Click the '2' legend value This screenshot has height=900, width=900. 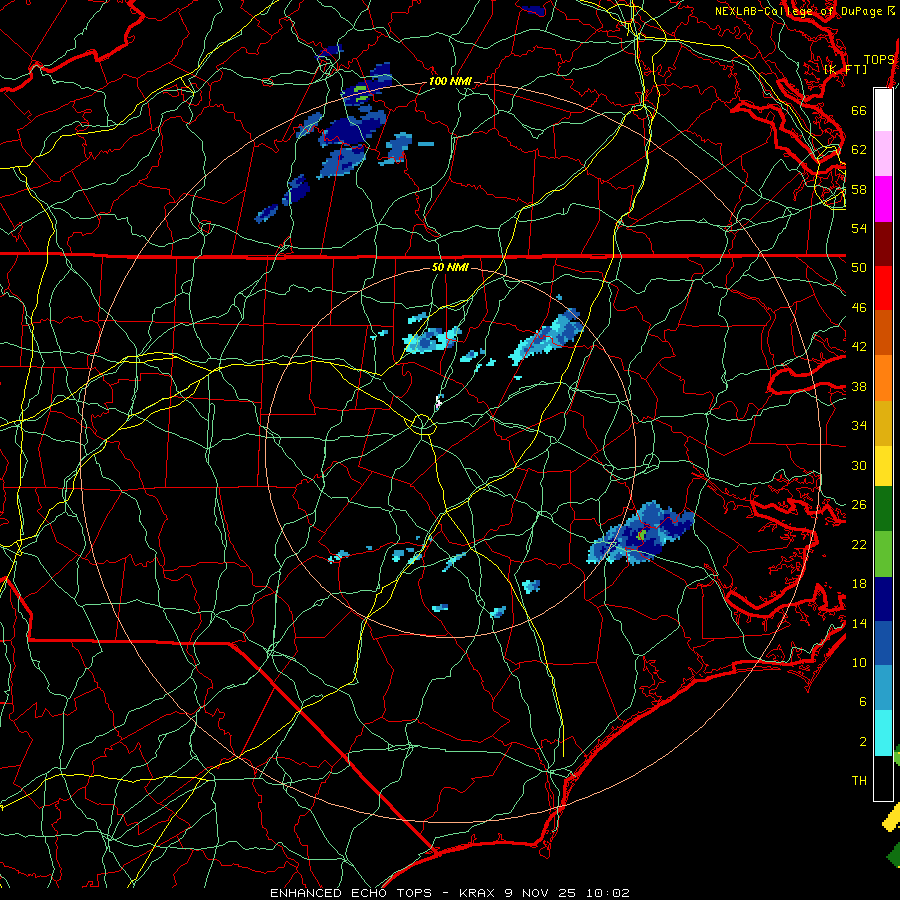(x=863, y=742)
